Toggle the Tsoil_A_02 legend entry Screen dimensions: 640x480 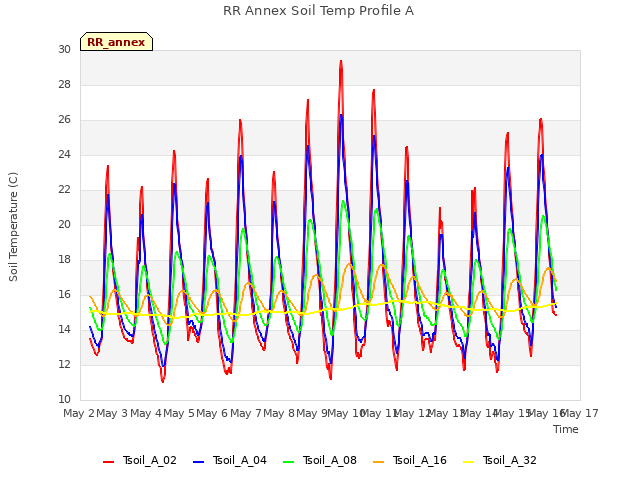[140, 461]
